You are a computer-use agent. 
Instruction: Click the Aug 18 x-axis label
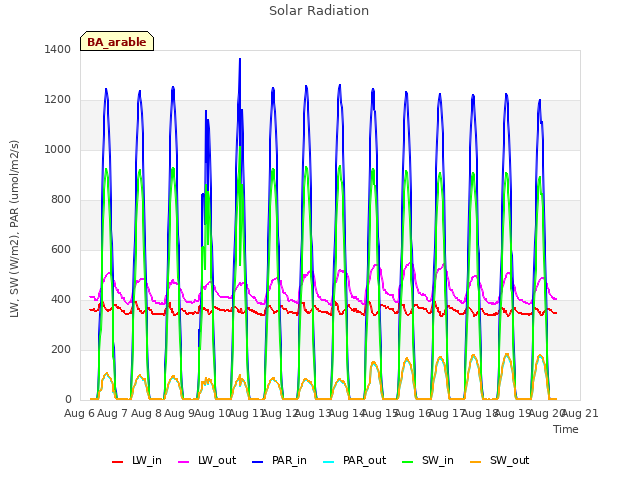(x=480, y=414)
